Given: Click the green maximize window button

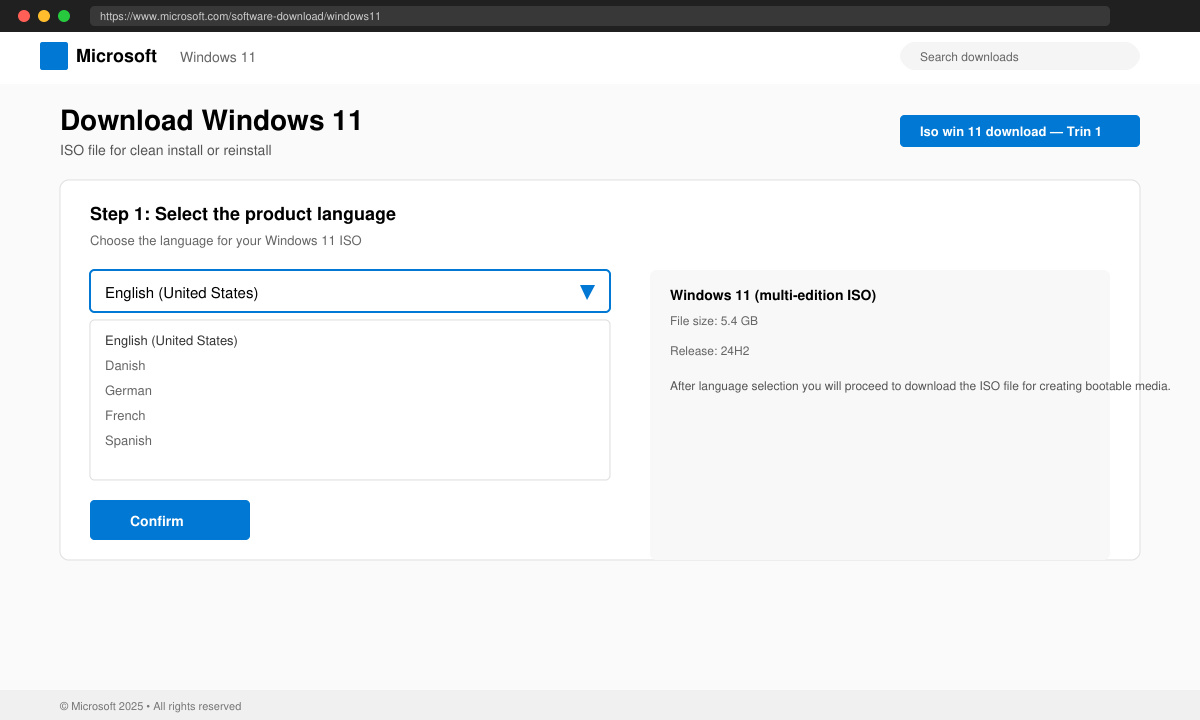Looking at the screenshot, I should (64, 16).
